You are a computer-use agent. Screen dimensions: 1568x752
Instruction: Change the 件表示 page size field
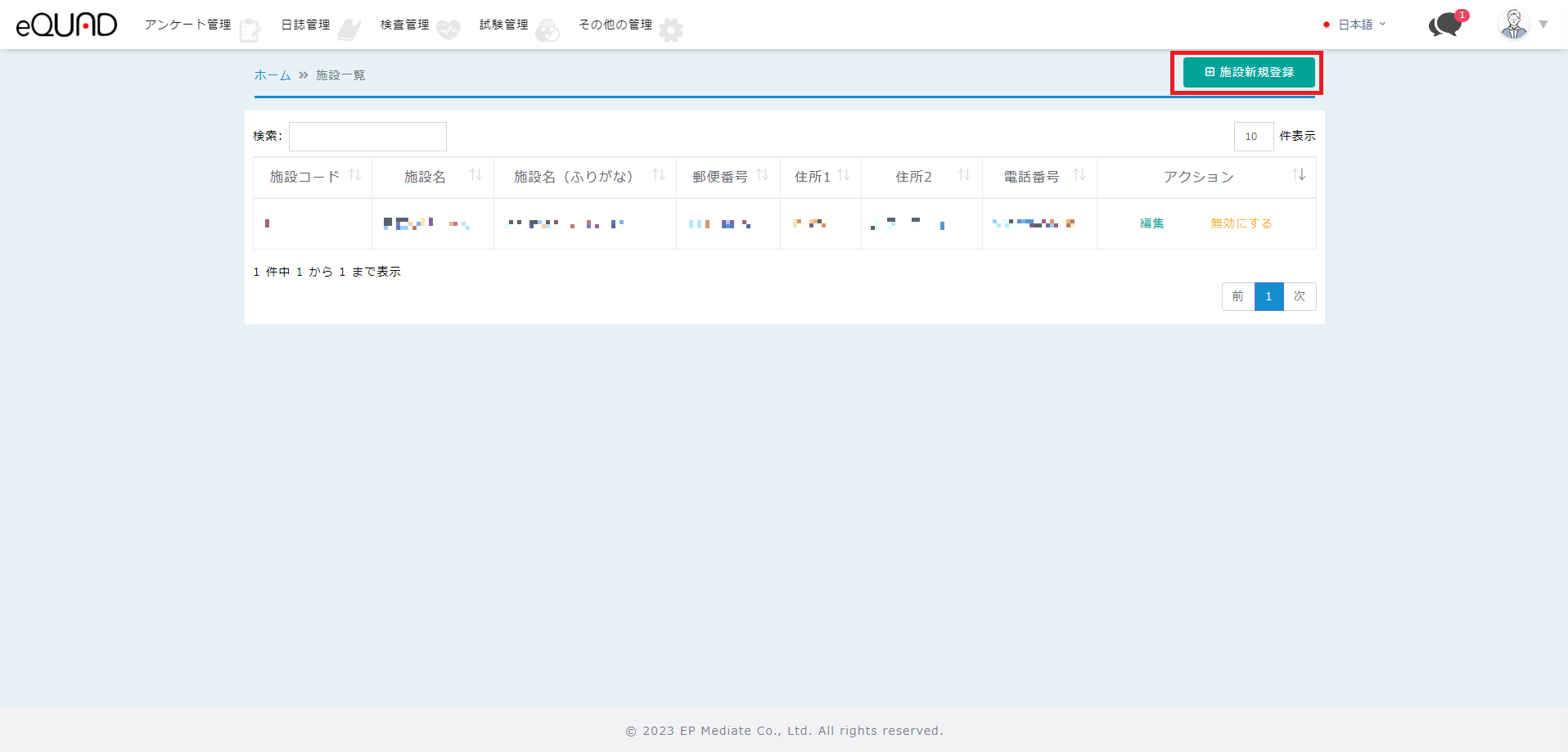tap(1253, 137)
